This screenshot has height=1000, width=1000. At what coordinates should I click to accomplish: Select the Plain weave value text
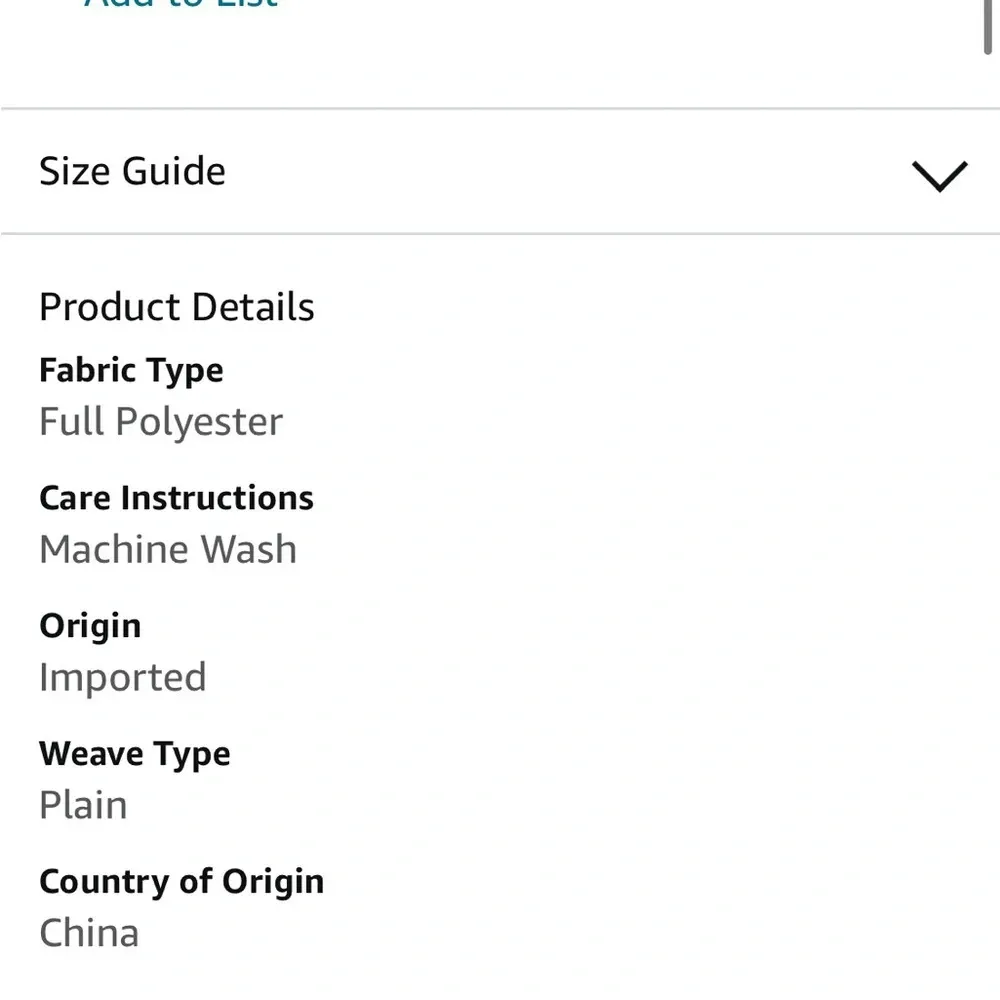coord(83,806)
